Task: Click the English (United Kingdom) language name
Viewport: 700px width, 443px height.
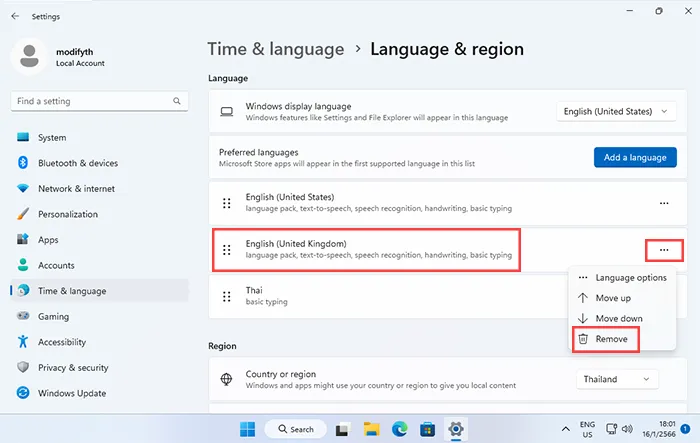Action: click(x=296, y=244)
